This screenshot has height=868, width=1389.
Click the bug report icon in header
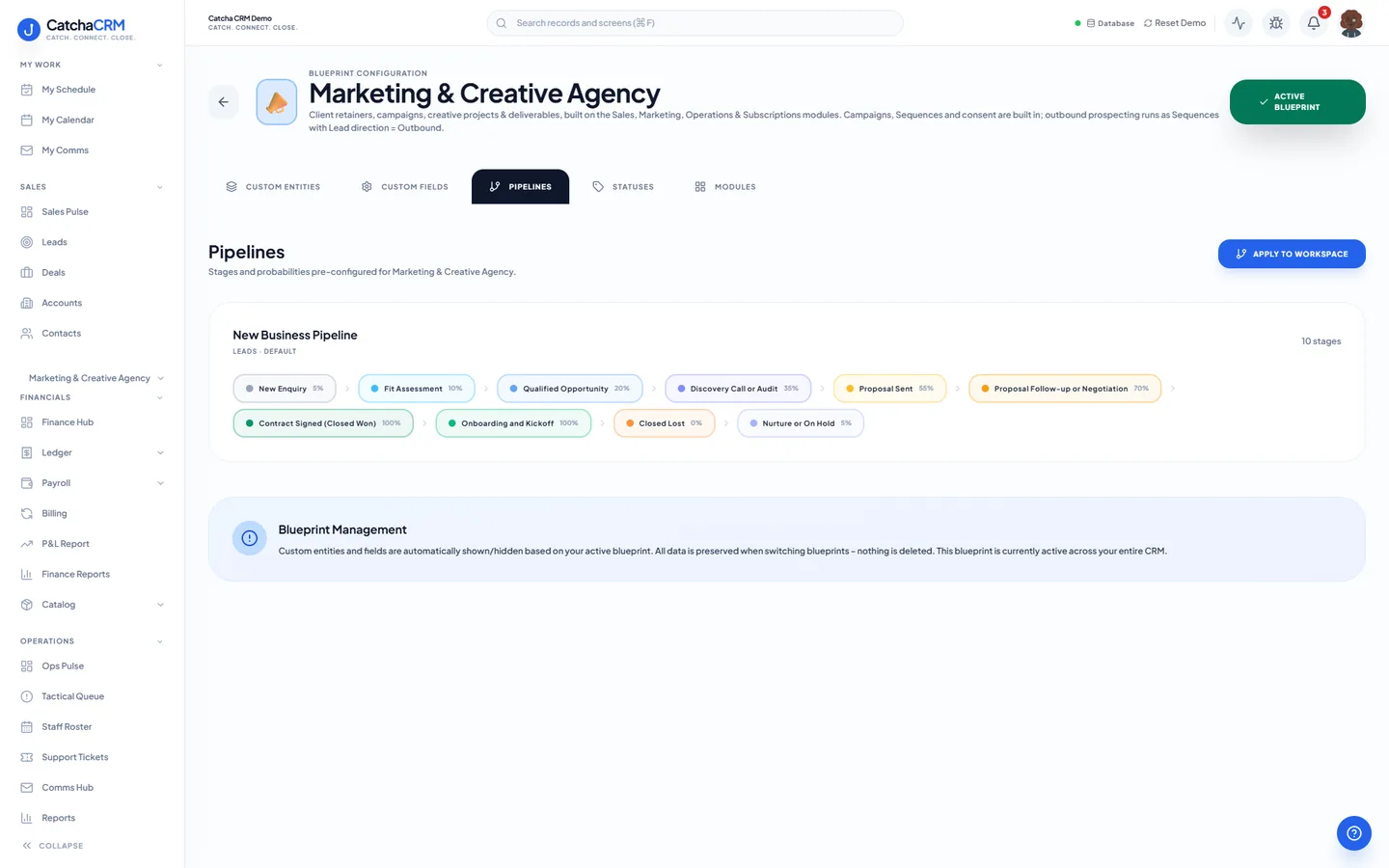click(x=1276, y=23)
